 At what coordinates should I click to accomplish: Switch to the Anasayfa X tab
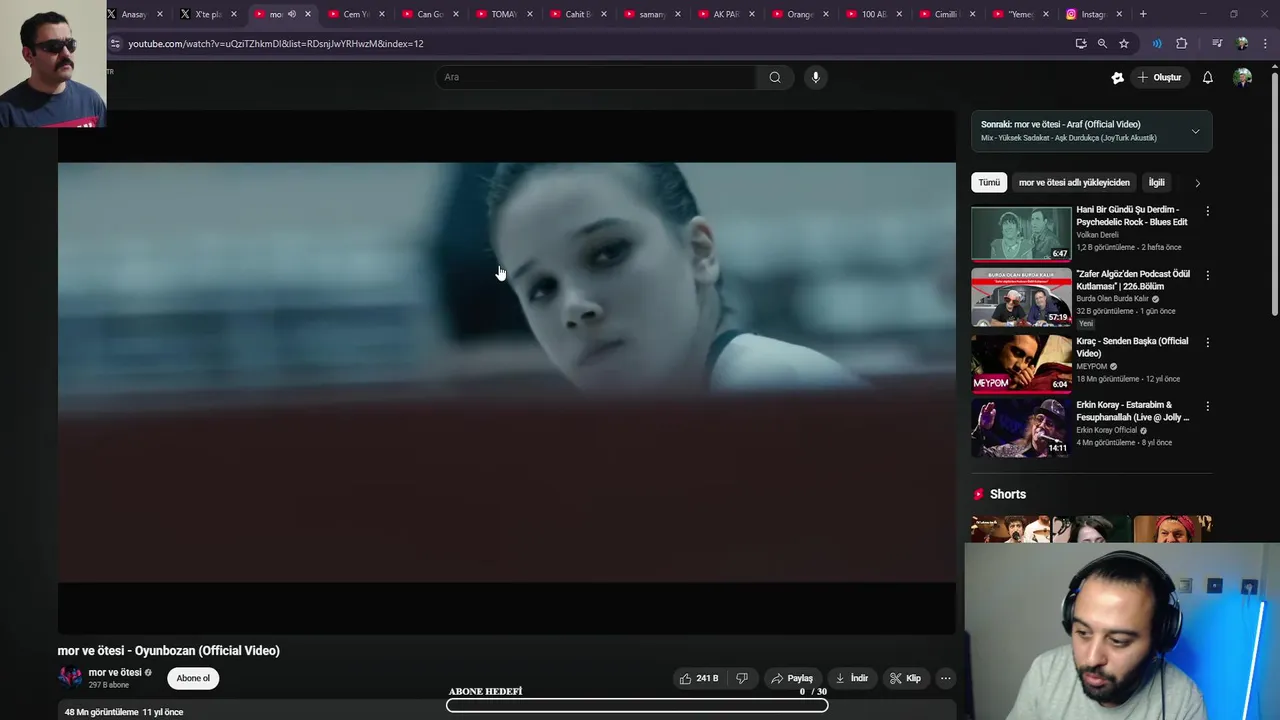tap(134, 14)
